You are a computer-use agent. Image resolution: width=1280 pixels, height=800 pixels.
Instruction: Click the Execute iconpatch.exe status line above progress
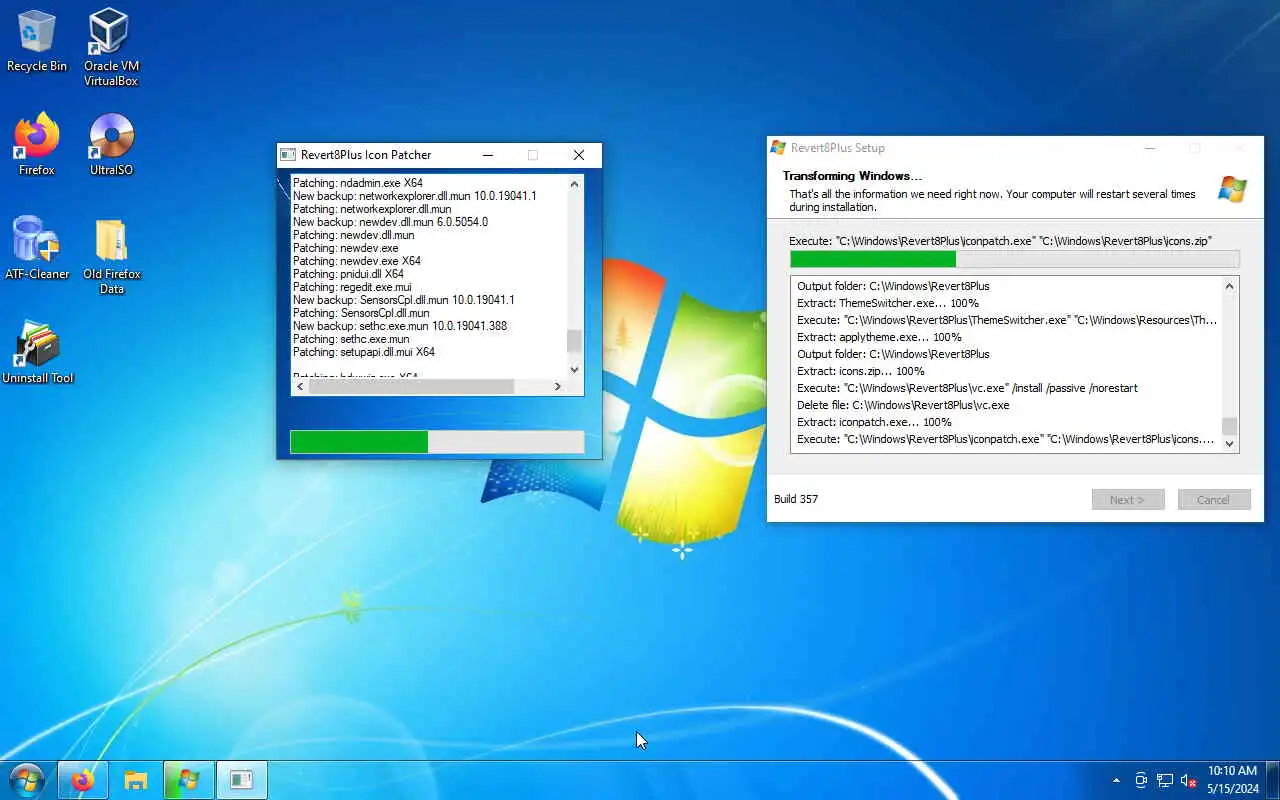pyautogui.click(x=1000, y=241)
